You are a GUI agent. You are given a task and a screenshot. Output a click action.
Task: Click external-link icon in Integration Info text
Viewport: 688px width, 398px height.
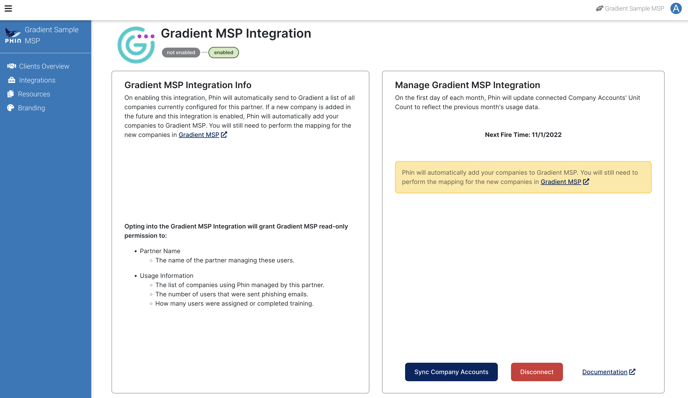224,135
